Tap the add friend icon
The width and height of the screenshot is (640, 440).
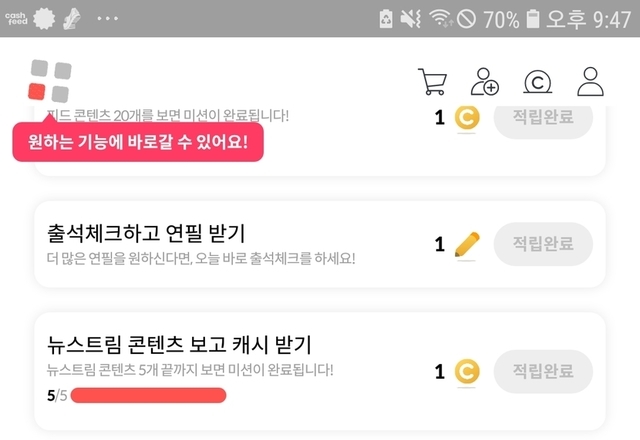[x=485, y=81]
